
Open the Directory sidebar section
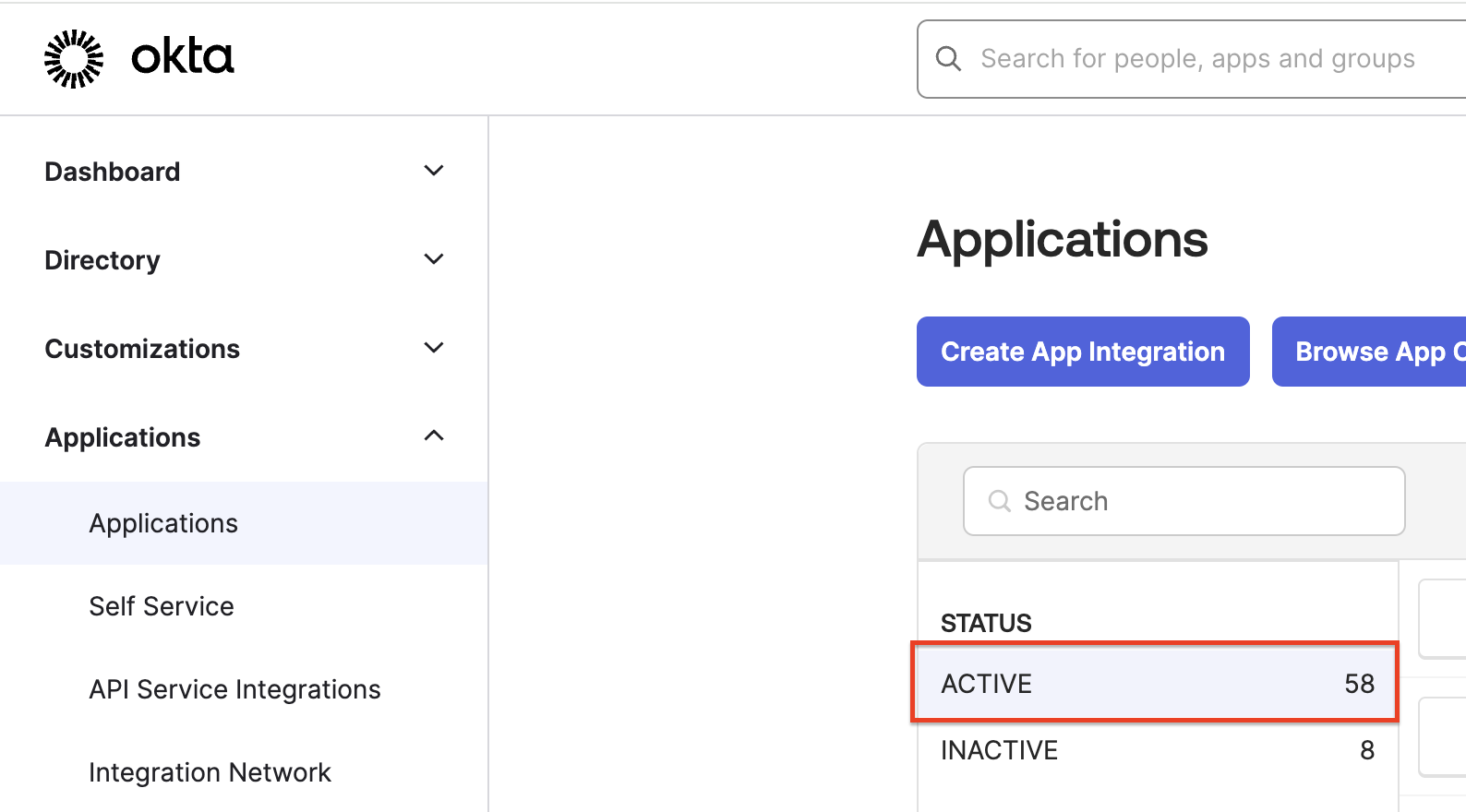[244, 260]
